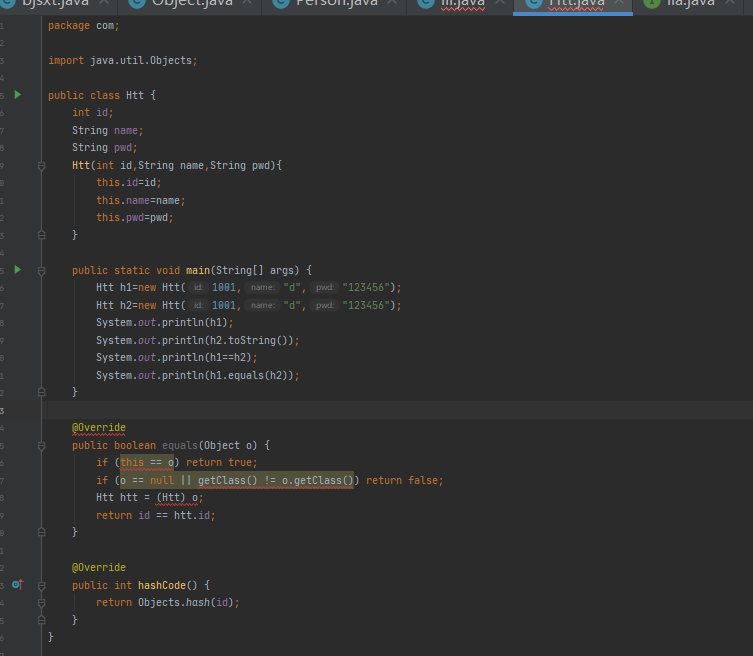Click 'main' in the main method signature
Screen dimensions: 753x656
[198, 270]
